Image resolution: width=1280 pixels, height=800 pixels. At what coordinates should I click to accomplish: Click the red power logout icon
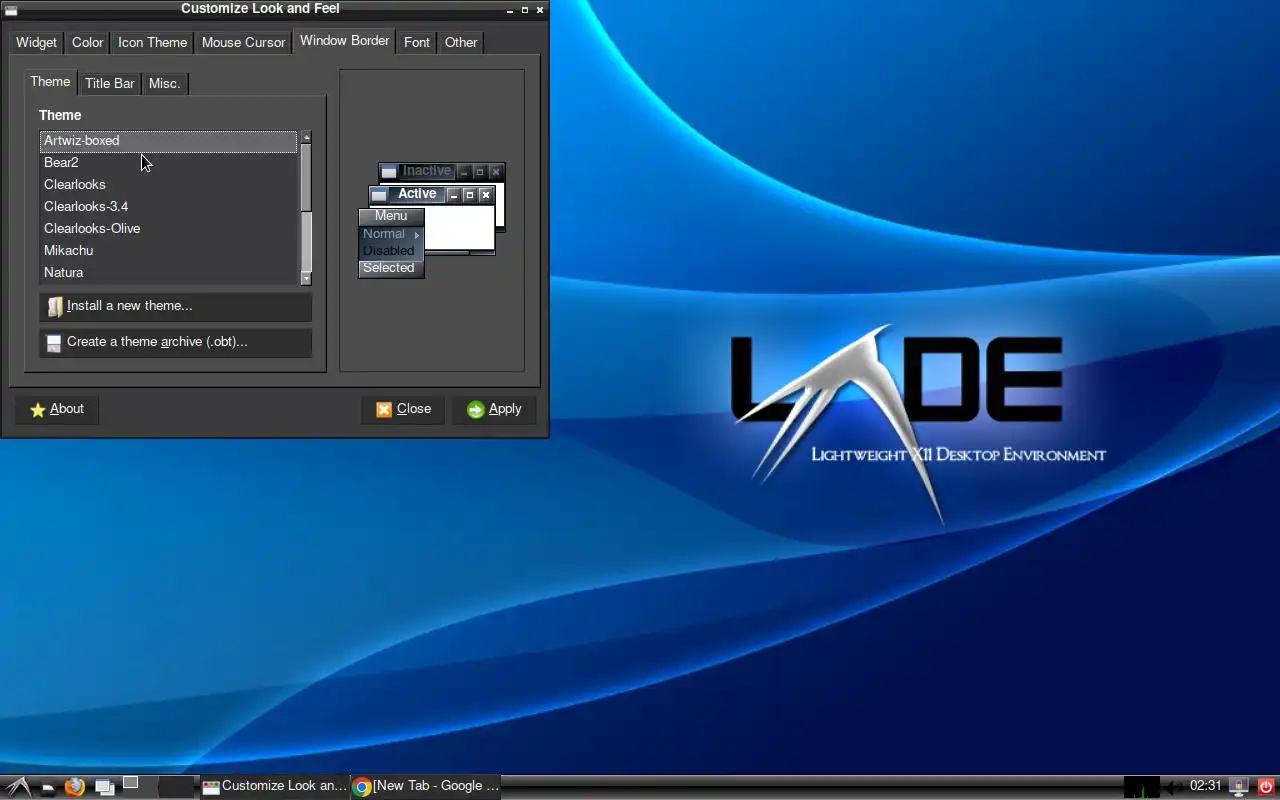[1266, 787]
